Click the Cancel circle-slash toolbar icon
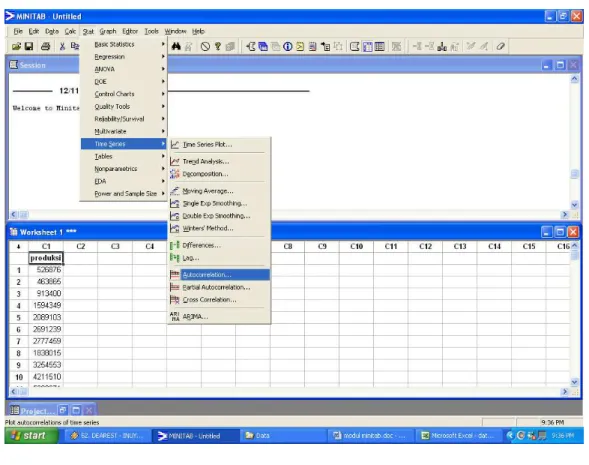Image resolution: width=589 pixels, height=465 pixels. pyautogui.click(x=205, y=46)
